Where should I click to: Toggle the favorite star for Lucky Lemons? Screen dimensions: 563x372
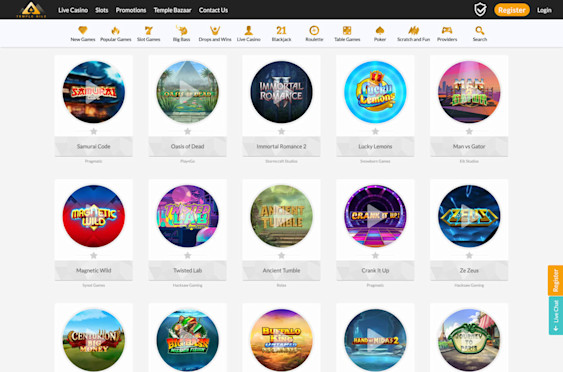[375, 131]
